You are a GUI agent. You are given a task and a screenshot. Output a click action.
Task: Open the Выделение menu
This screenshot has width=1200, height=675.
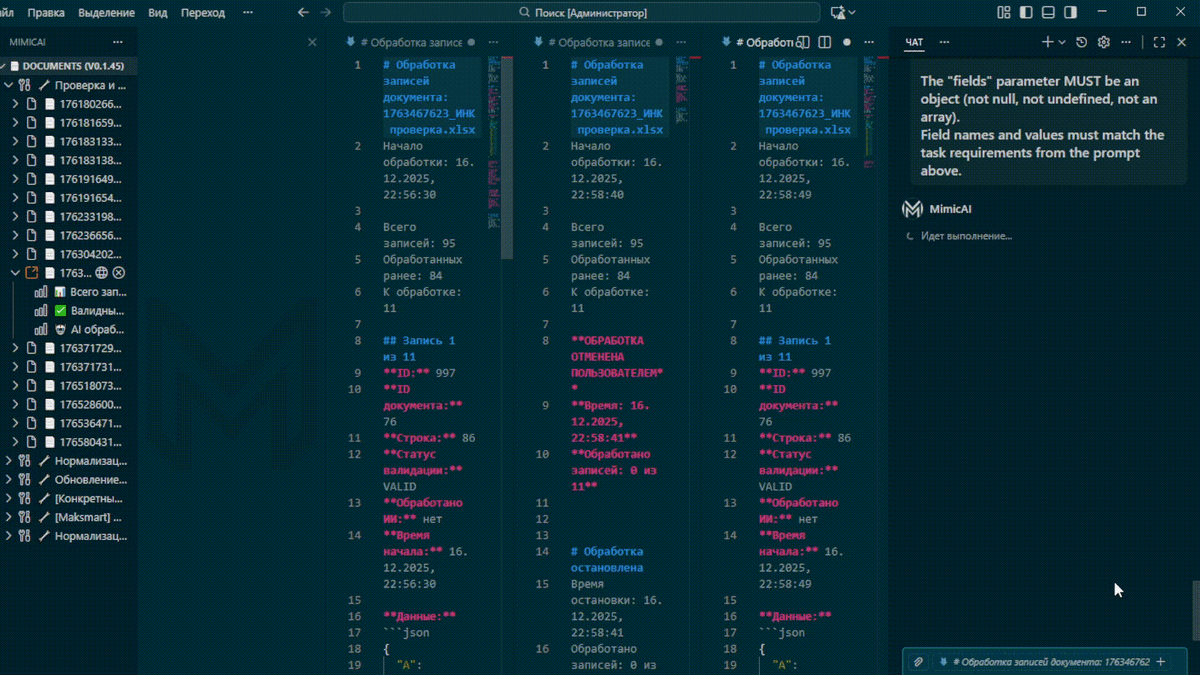pyautogui.click(x=107, y=13)
